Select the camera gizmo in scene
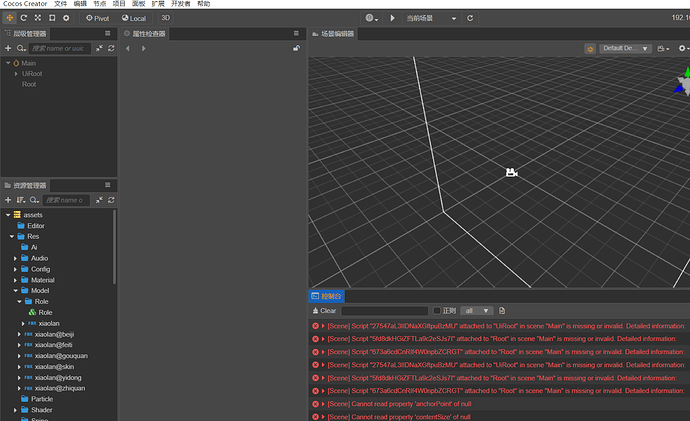 [511, 172]
